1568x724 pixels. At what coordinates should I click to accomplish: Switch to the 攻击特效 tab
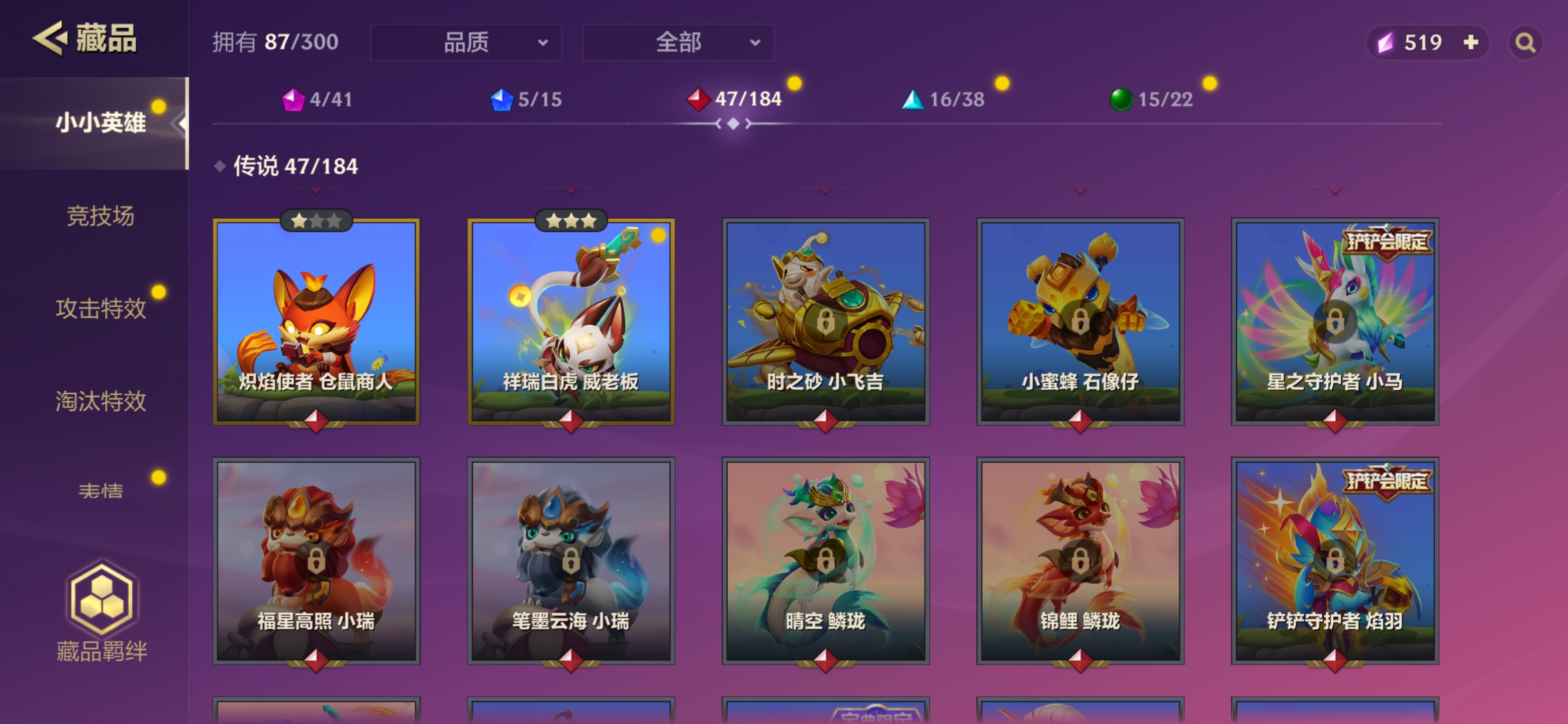click(x=101, y=308)
